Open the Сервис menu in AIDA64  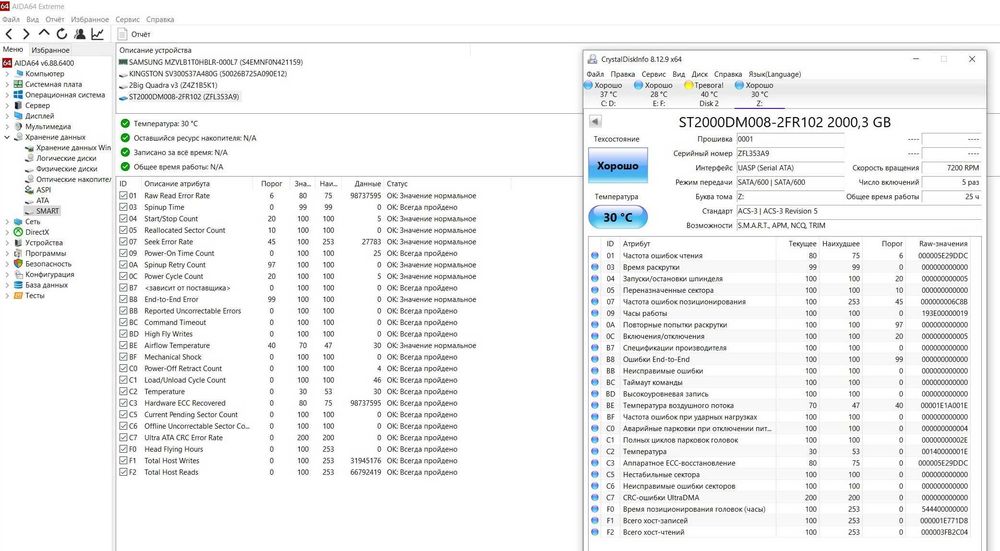[128, 19]
